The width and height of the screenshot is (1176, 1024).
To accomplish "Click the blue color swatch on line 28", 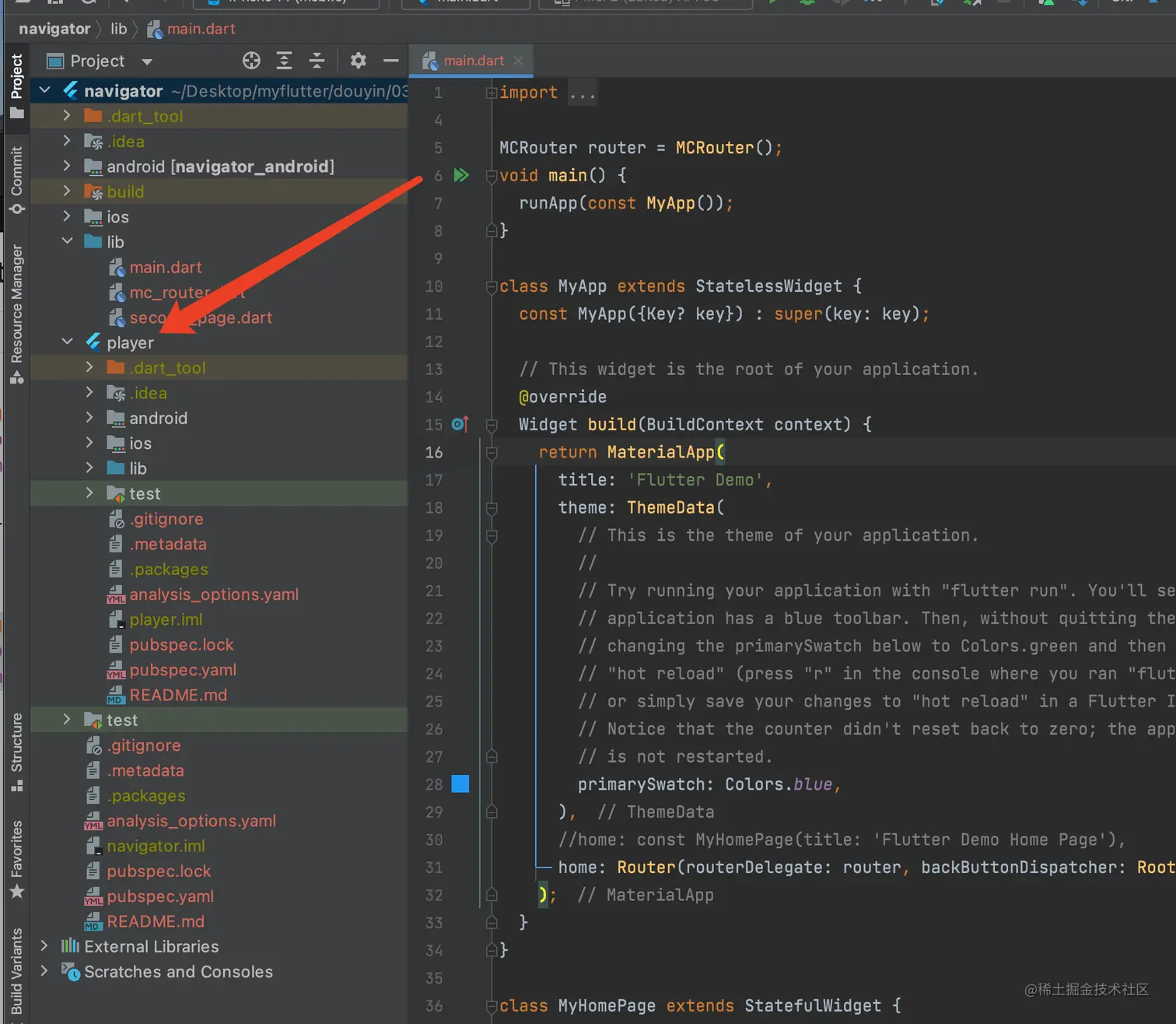I will click(x=460, y=784).
